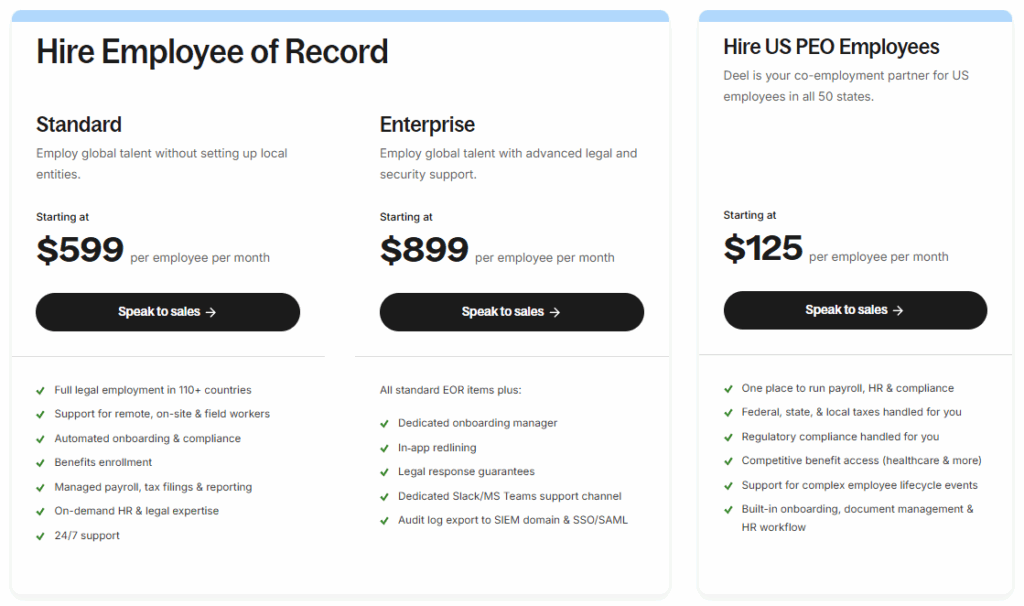Click checkmark next to Regulatory compliance handled for you

[728, 437]
